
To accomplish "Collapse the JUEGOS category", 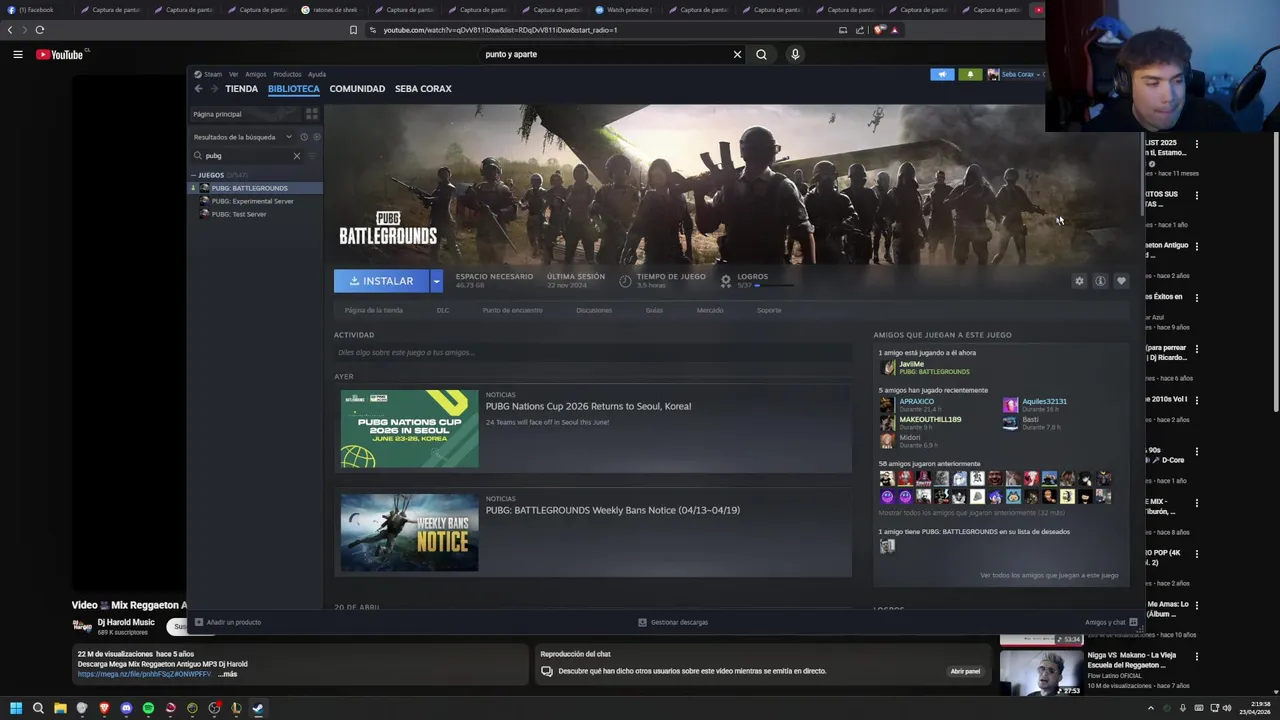I will 193,175.
